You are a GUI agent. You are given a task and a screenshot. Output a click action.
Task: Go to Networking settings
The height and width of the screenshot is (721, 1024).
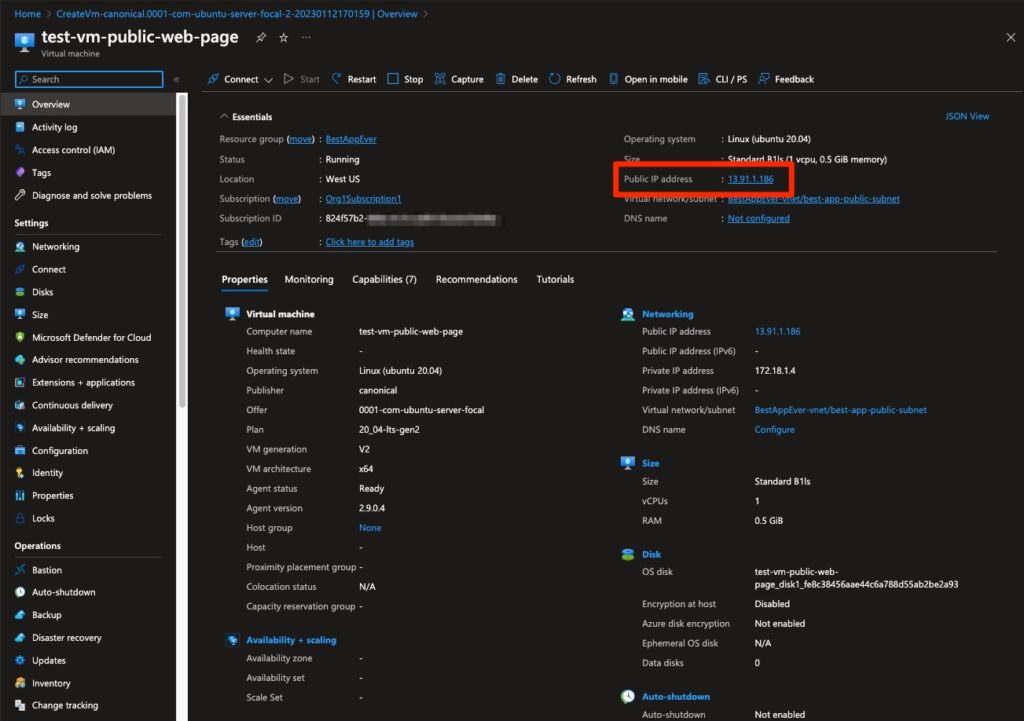click(56, 247)
